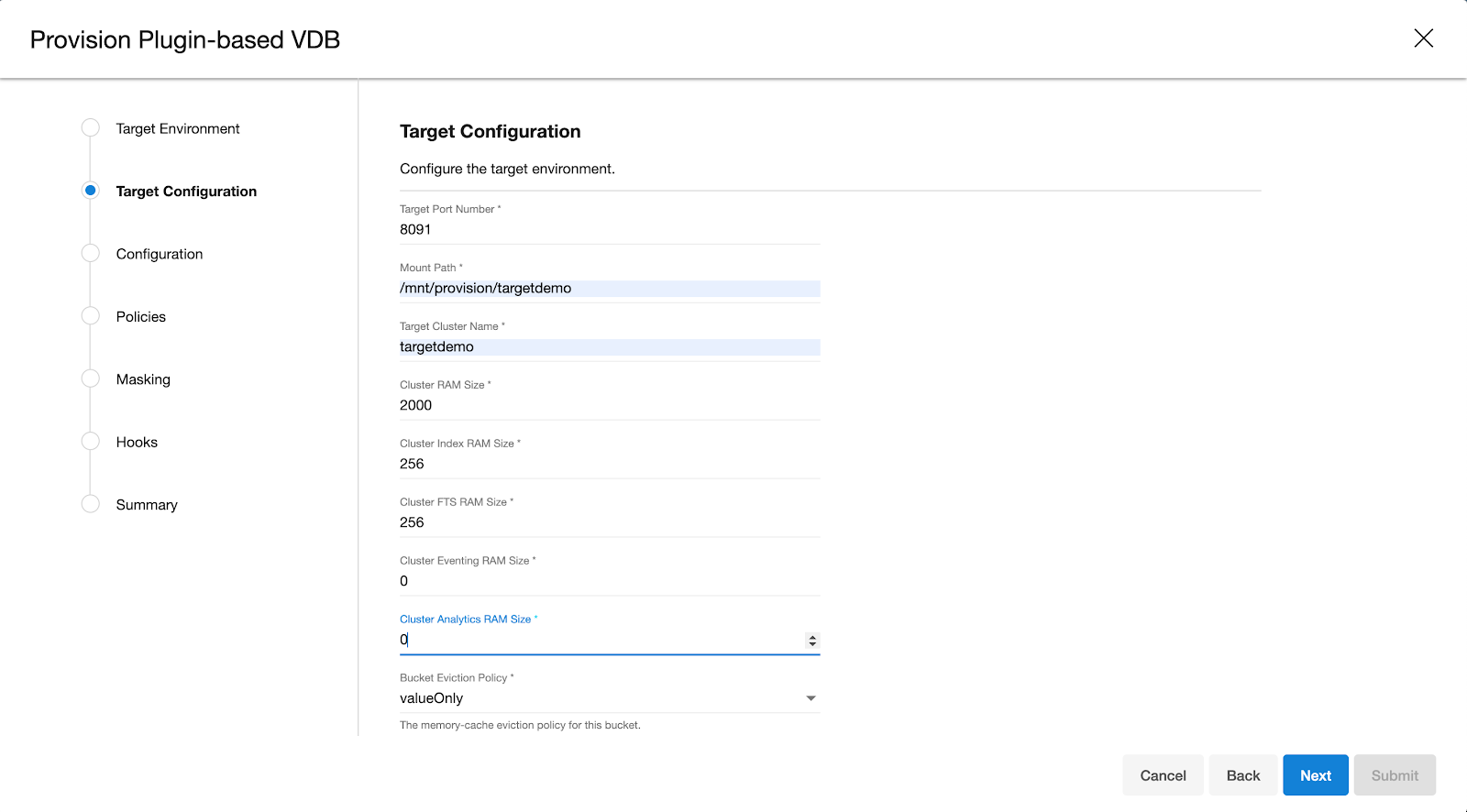Close the Provision Plugin-based VDB dialog
This screenshot has height=812, width=1467.
click(x=1423, y=38)
